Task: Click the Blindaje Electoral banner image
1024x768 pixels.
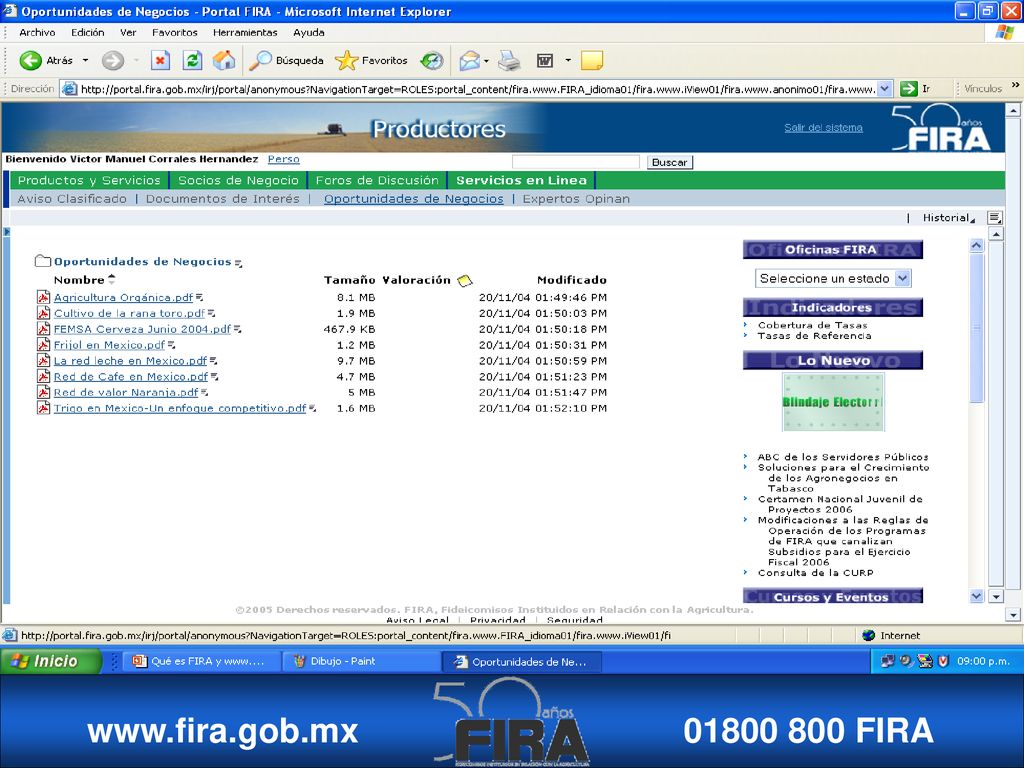Action: pos(833,402)
